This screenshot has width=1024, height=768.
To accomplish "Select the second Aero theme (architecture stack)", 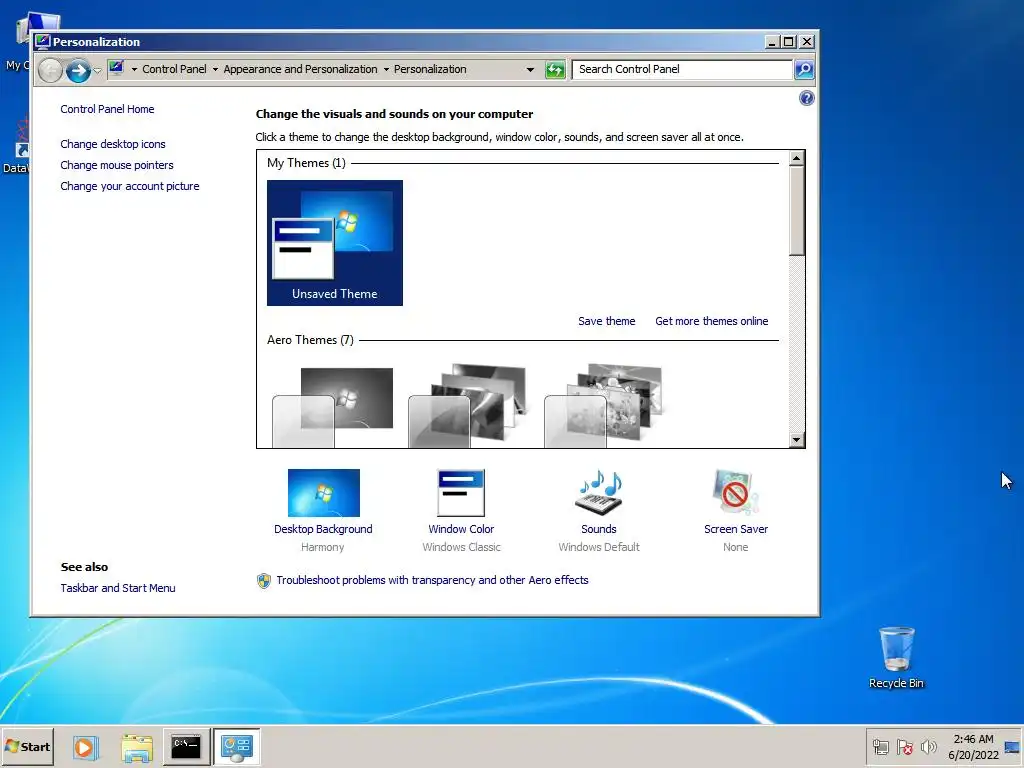I will coord(468,405).
